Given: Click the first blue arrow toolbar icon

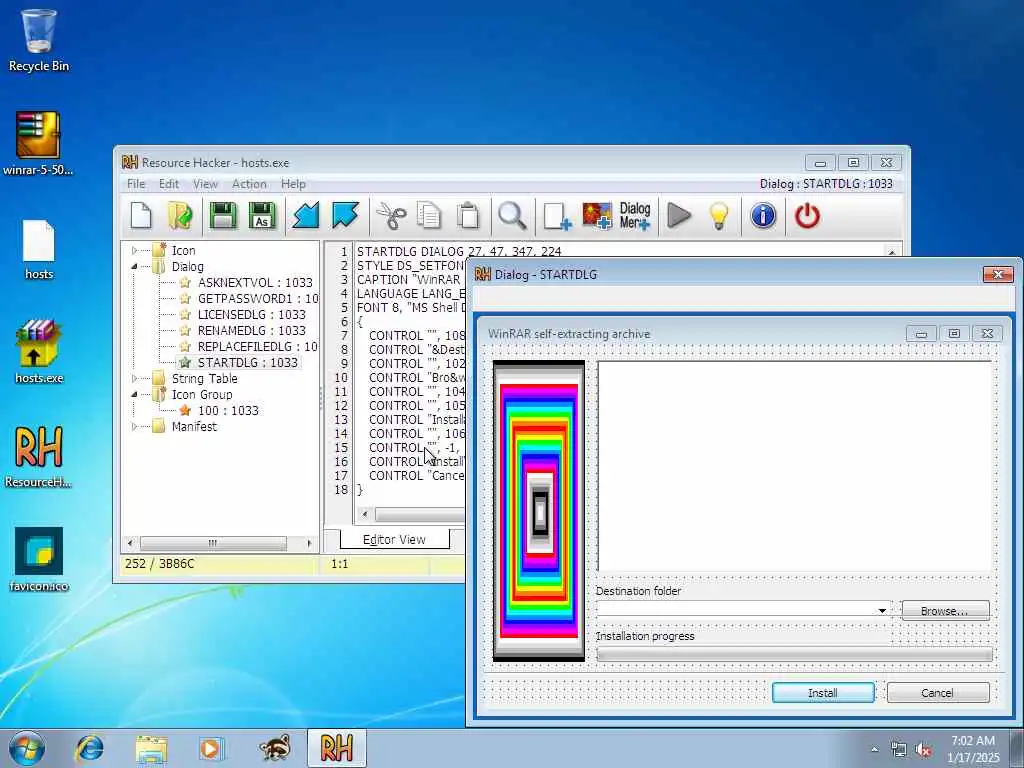Looking at the screenshot, I should tap(306, 216).
